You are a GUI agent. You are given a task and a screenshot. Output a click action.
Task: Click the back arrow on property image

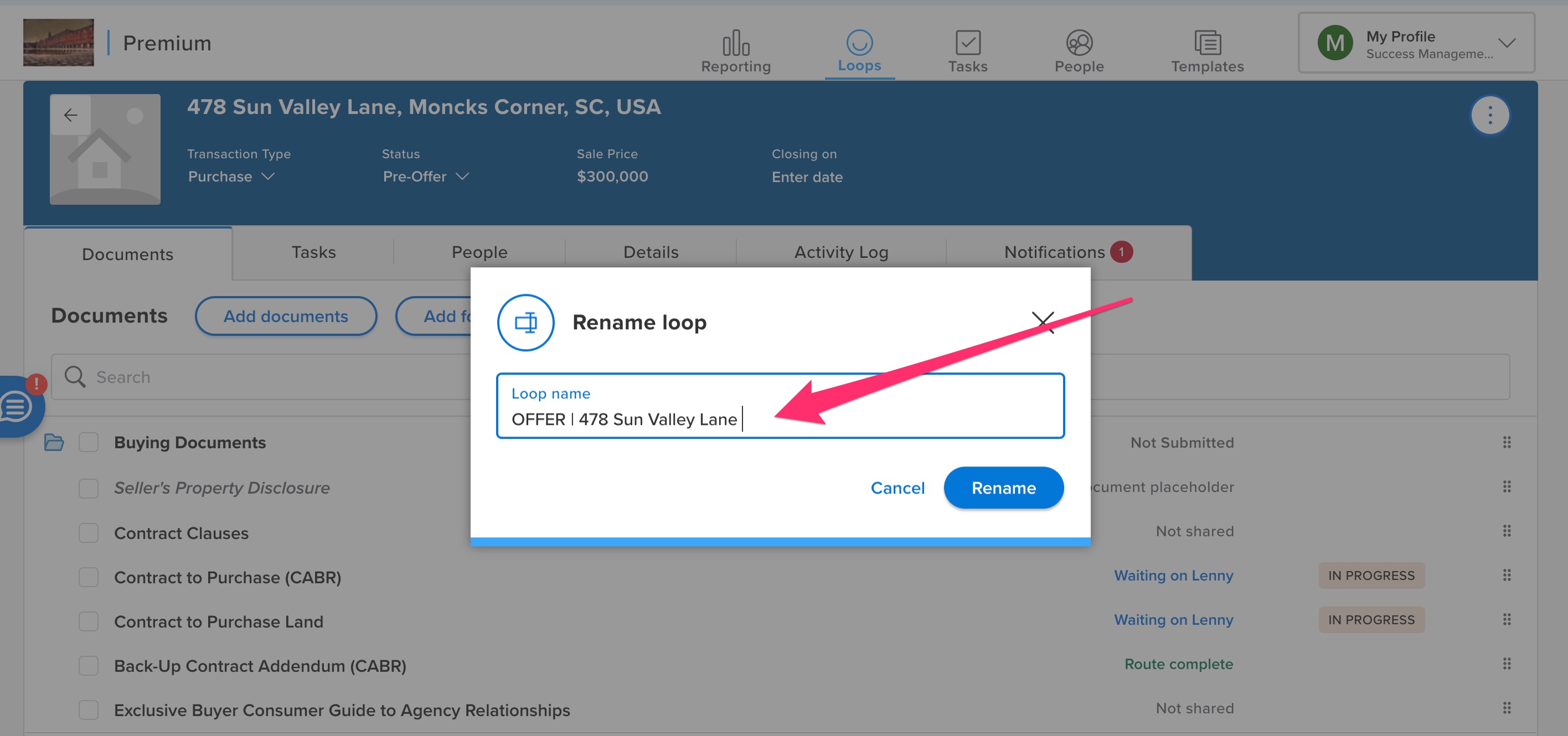[71, 115]
